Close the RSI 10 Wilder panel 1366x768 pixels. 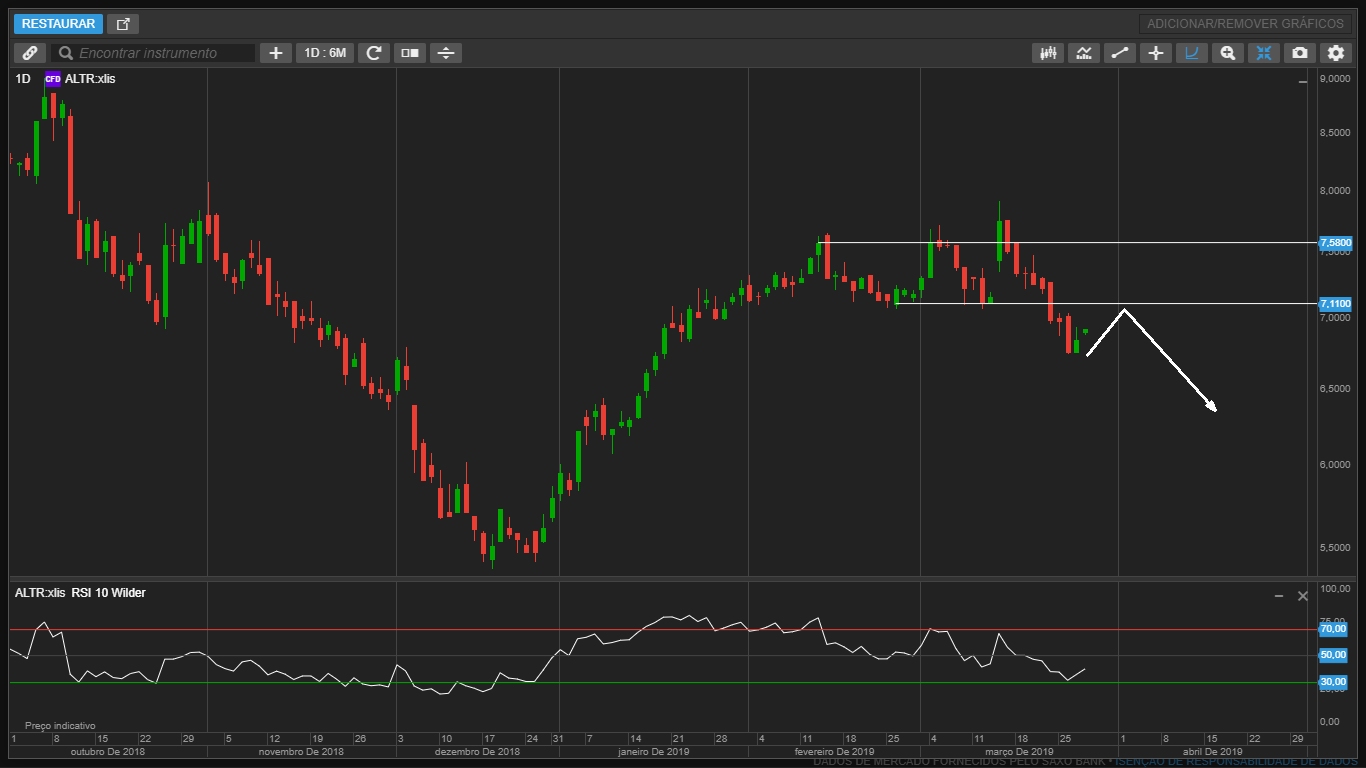pos(1302,596)
